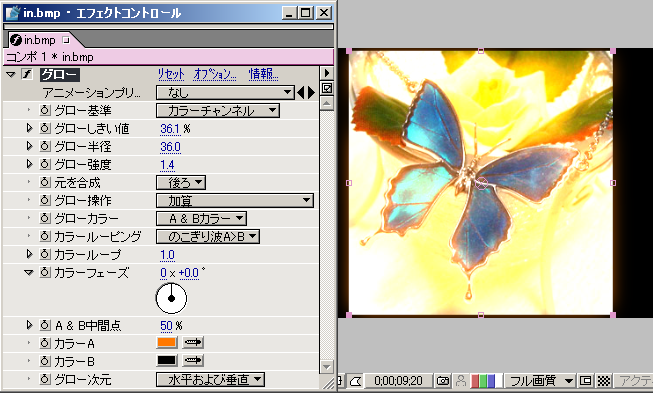Pick カラーA with the eyedropper
The image size is (653, 393).
(193, 342)
